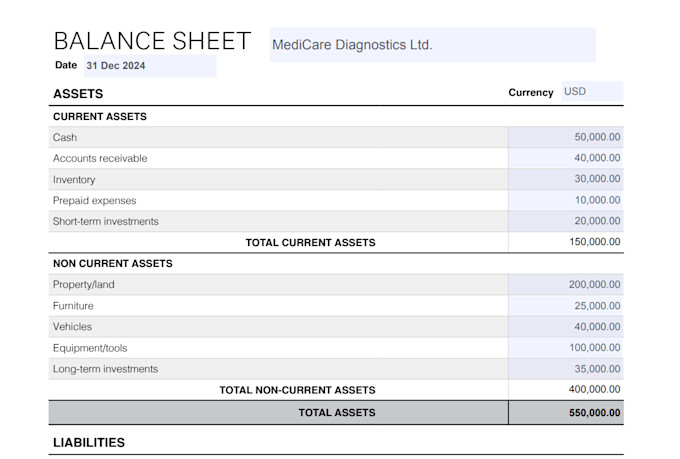Select the Inventory amount 30,000.00 field
680x459 pixels.
pos(566,179)
